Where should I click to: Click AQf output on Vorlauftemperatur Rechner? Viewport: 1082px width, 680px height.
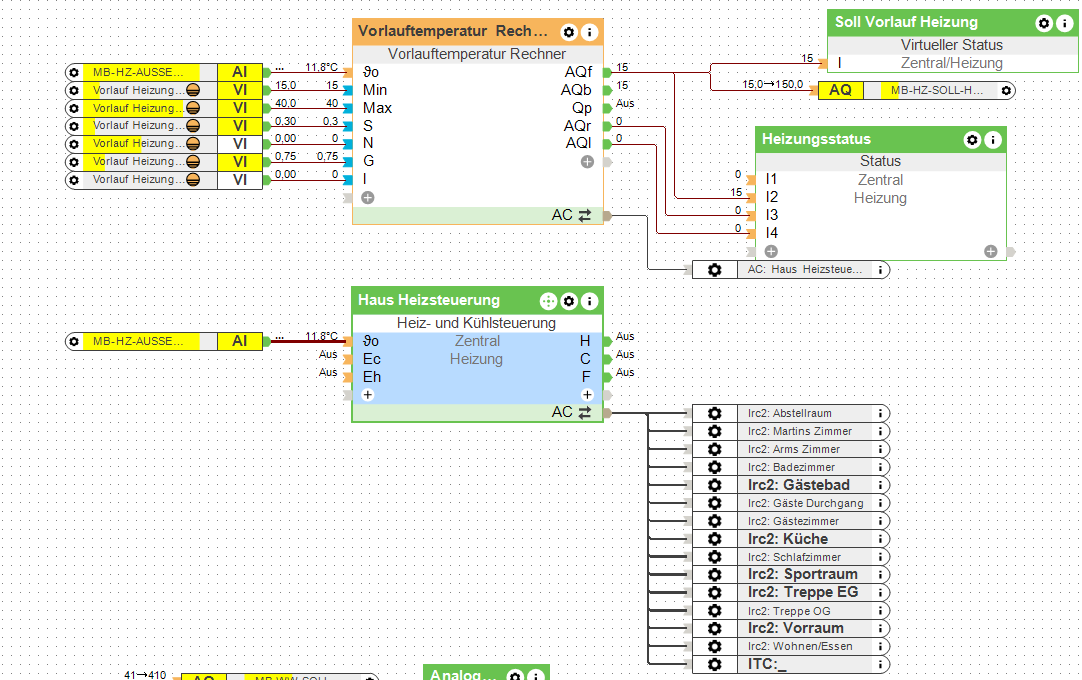pos(578,72)
